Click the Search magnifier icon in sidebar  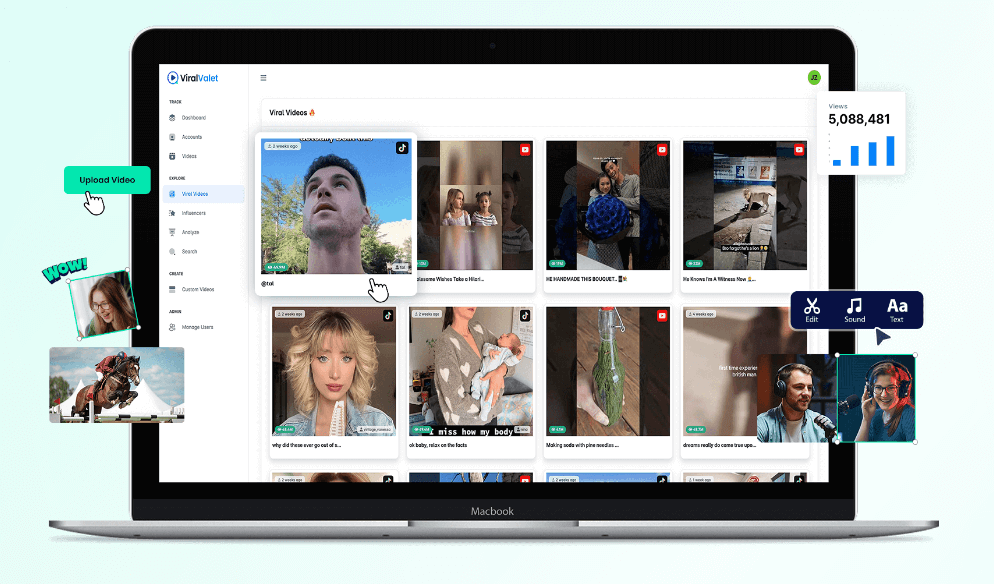point(172,252)
